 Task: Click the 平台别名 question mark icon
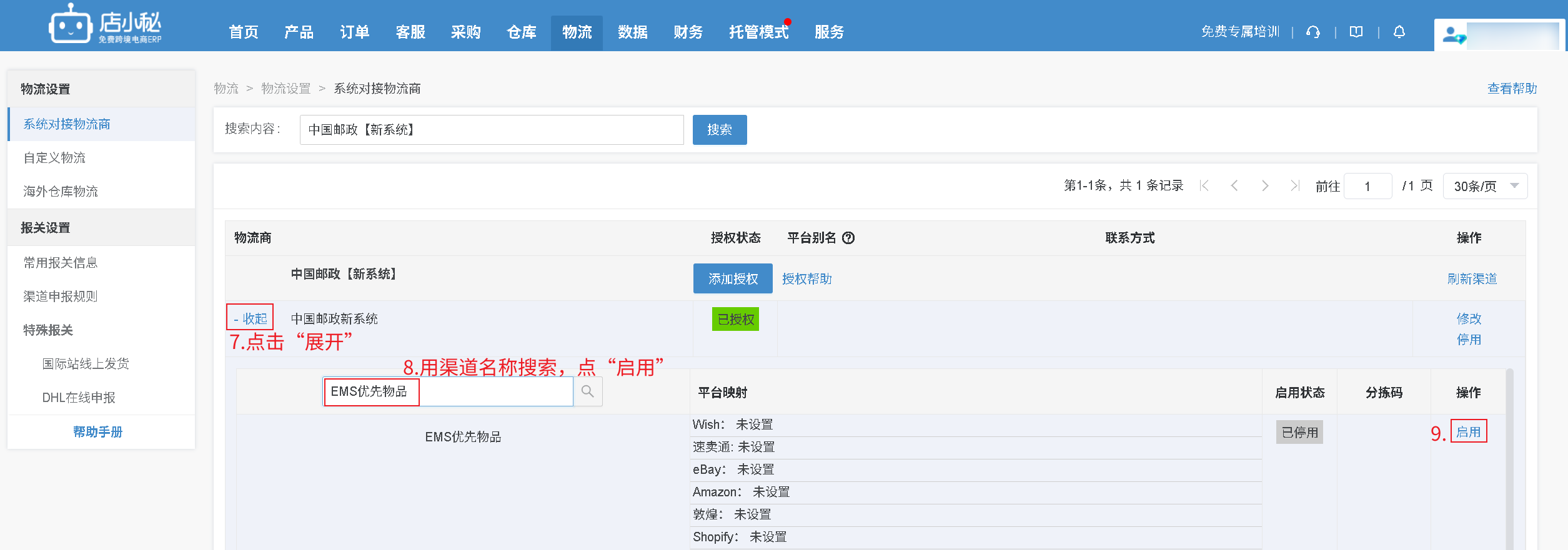click(x=848, y=238)
